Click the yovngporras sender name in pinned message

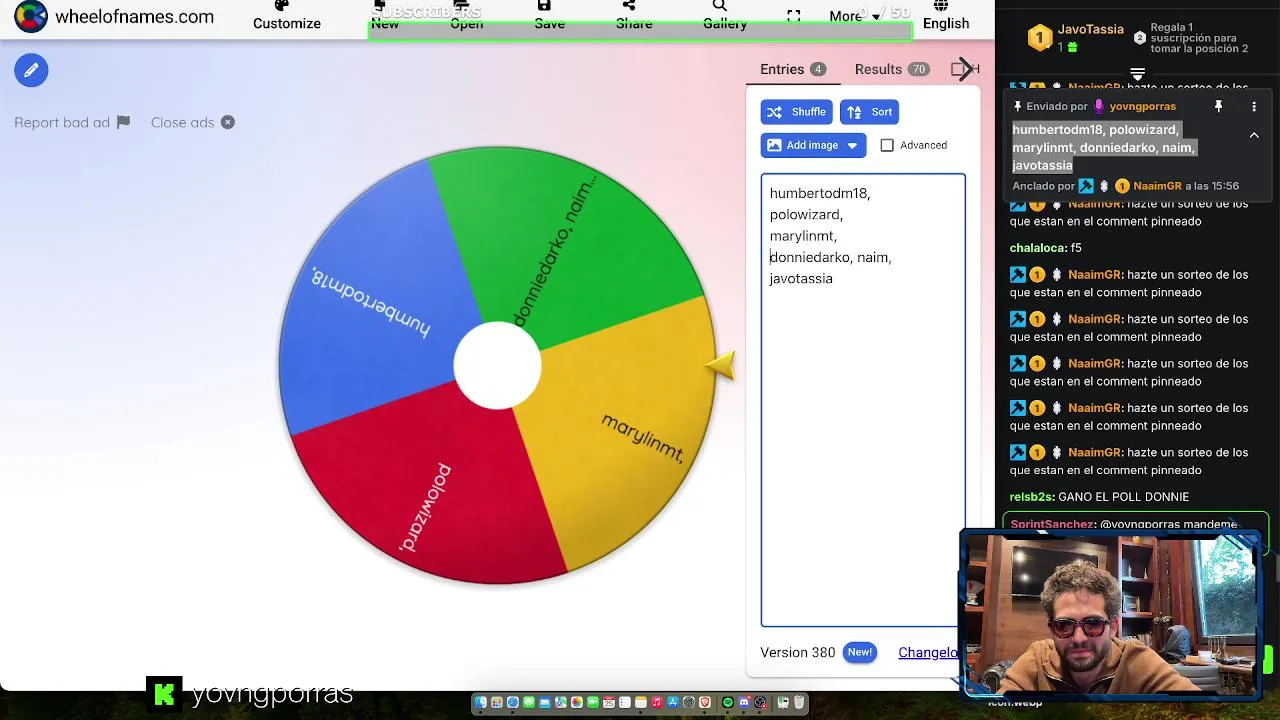[1142, 106]
